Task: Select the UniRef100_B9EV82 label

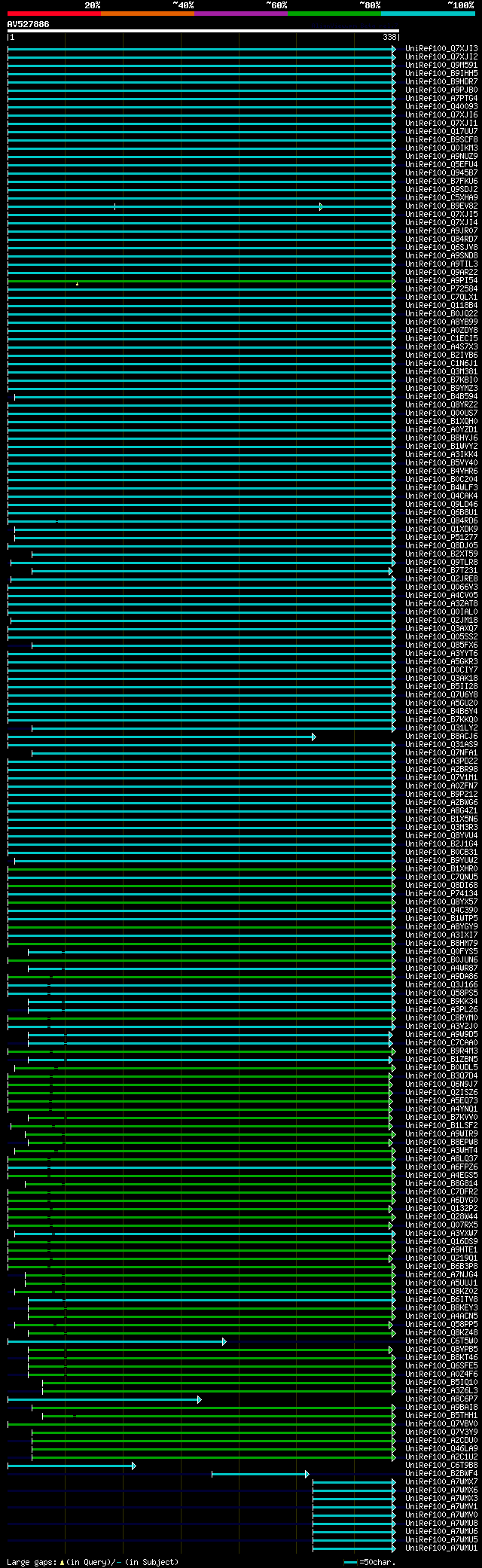Action: (x=441, y=206)
